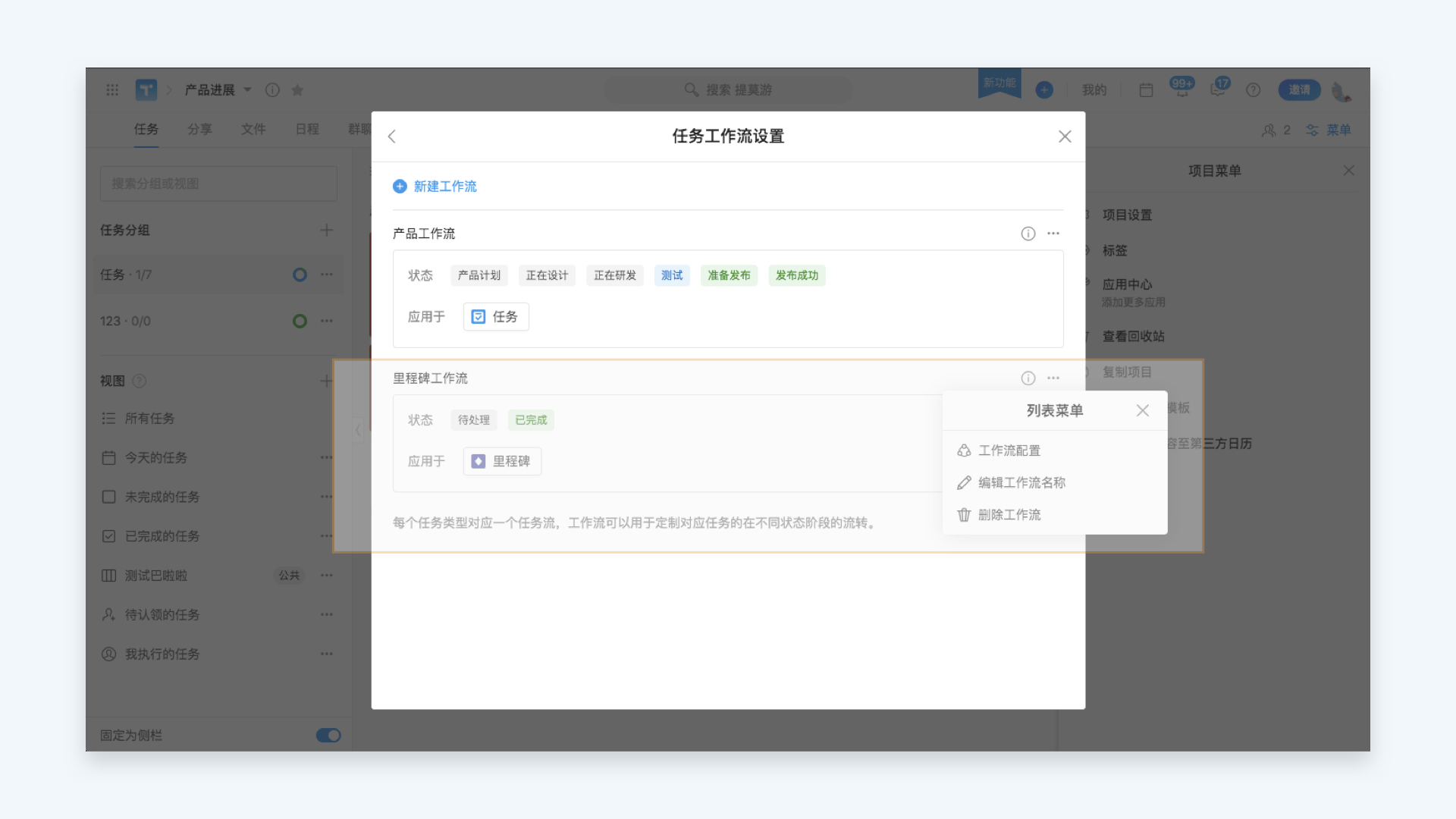Image resolution: width=1456 pixels, height=819 pixels.
Task: Click the 里程碑 applied-to chip
Action: [x=502, y=461]
